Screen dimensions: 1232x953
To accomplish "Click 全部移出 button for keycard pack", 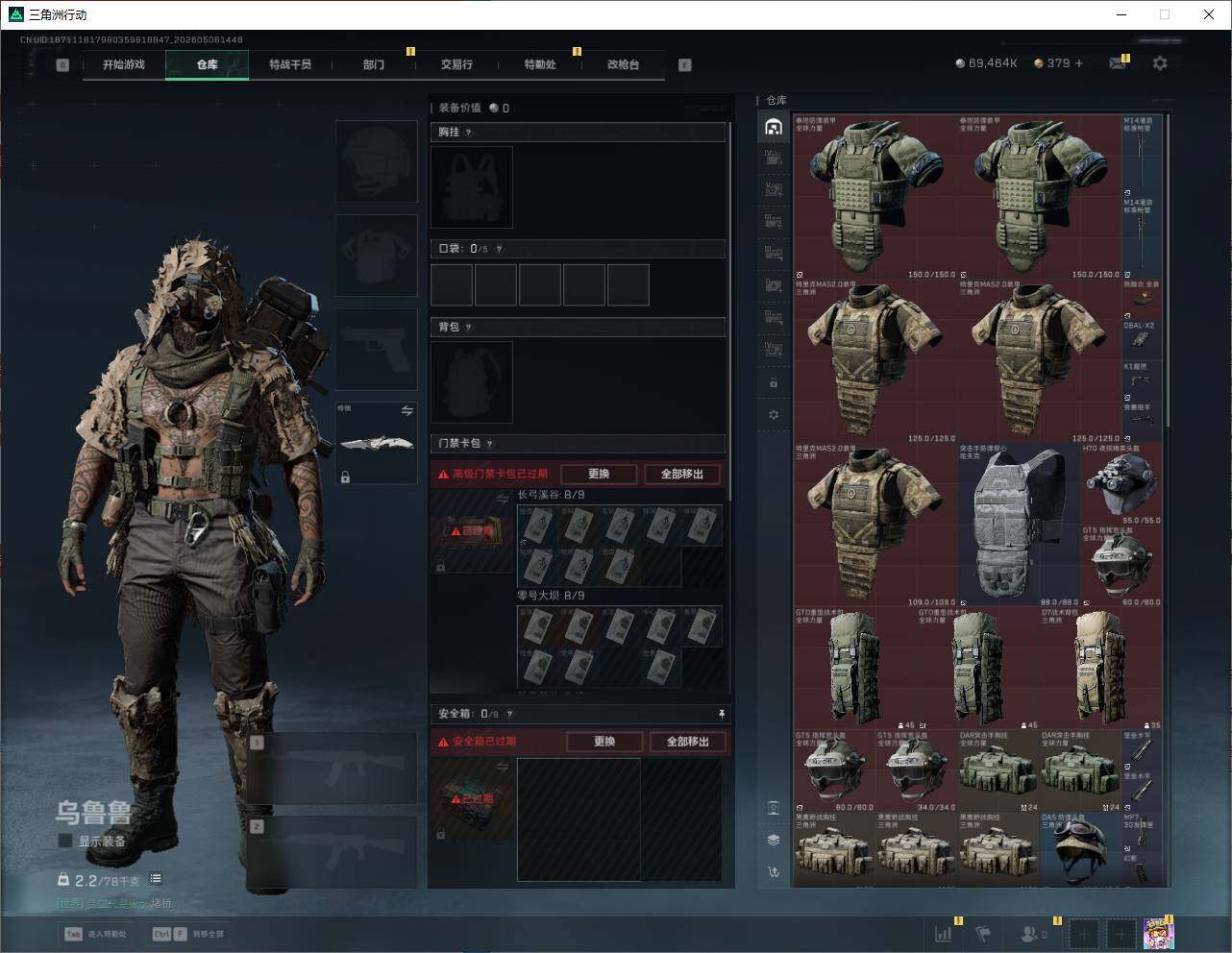I will tap(682, 474).
